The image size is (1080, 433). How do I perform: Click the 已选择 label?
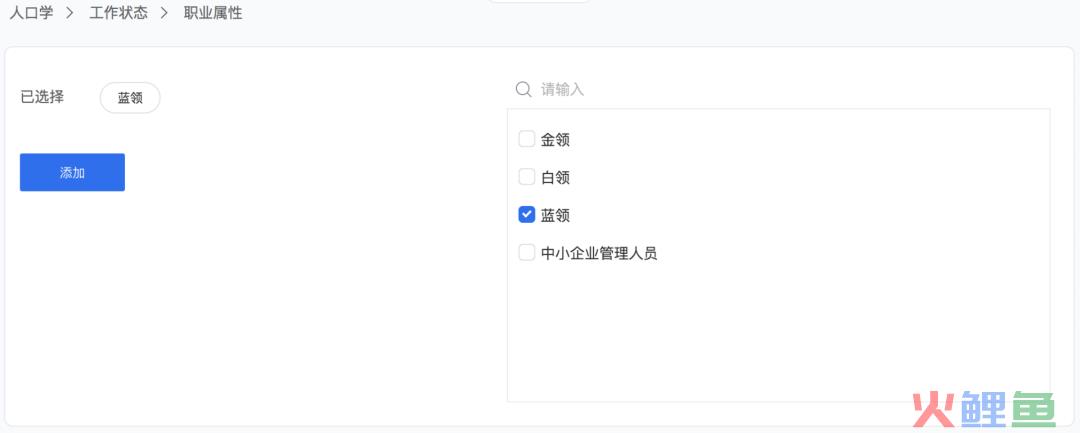[x=42, y=97]
